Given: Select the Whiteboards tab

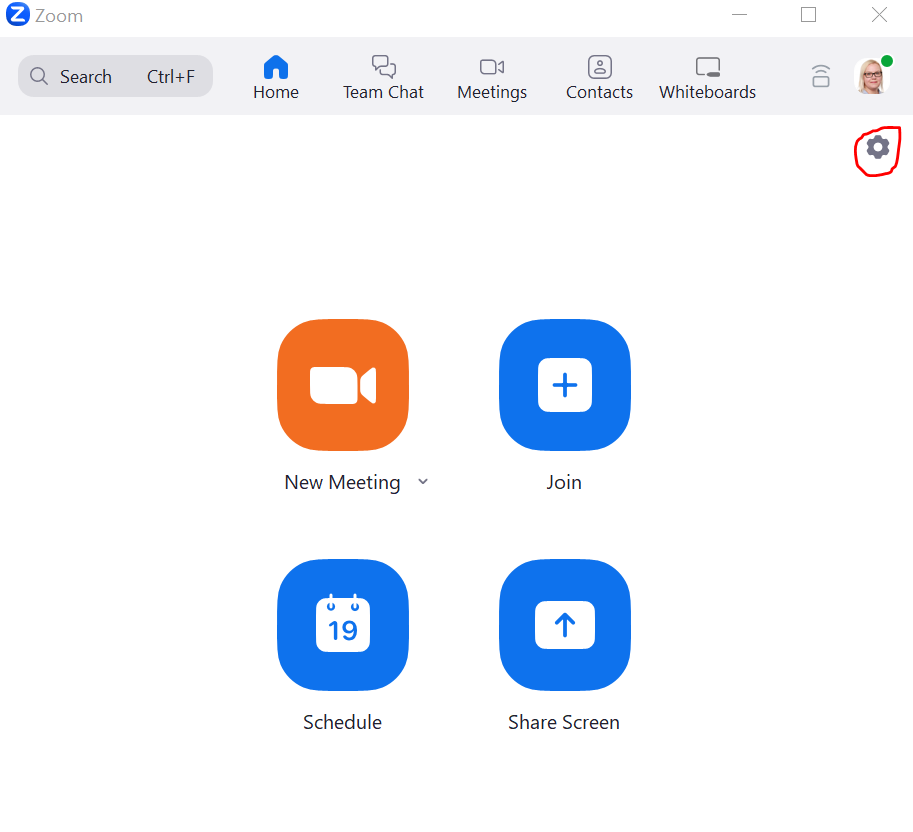Looking at the screenshot, I should point(707,77).
